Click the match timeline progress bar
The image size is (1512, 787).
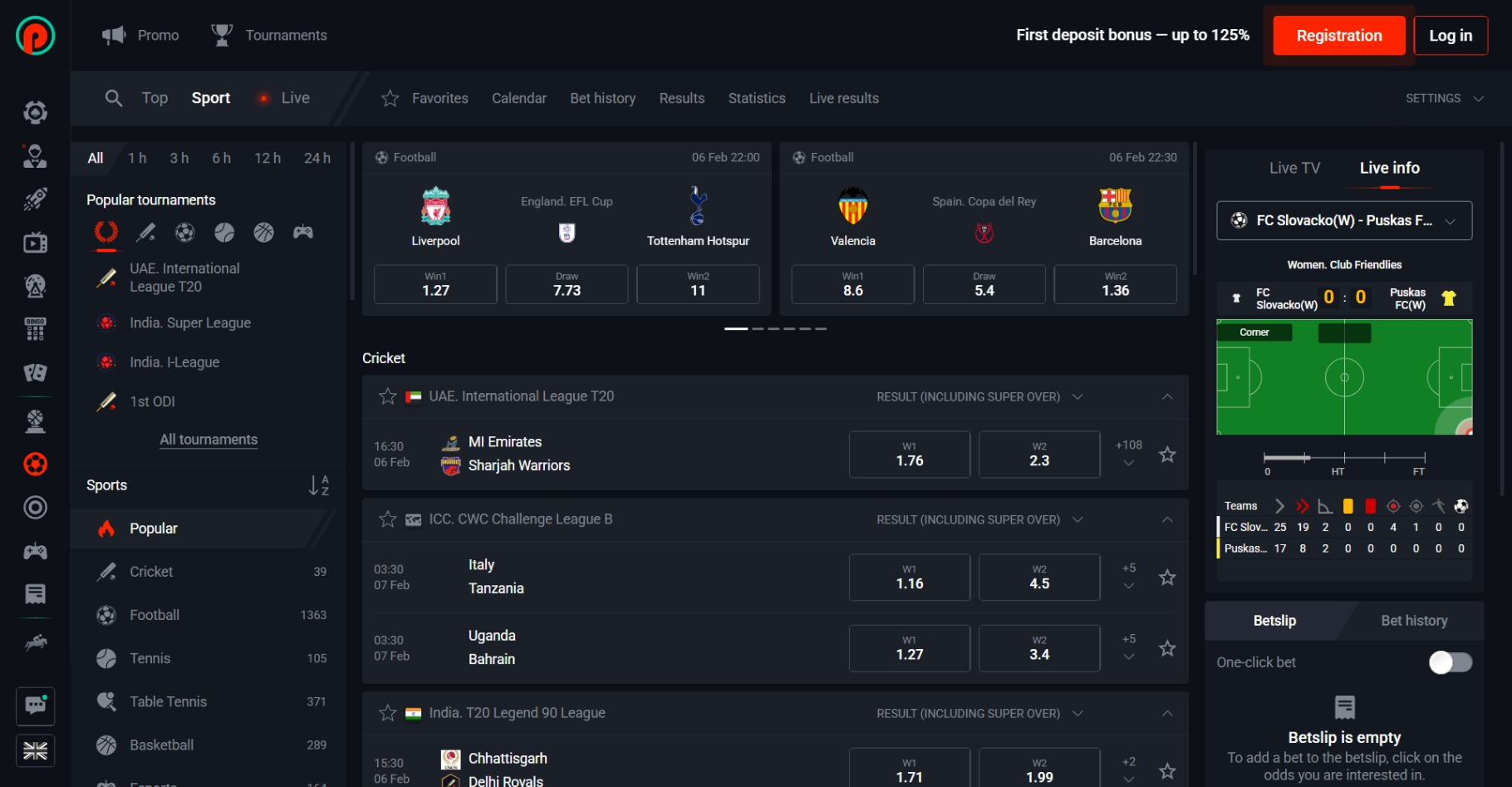tap(1344, 458)
